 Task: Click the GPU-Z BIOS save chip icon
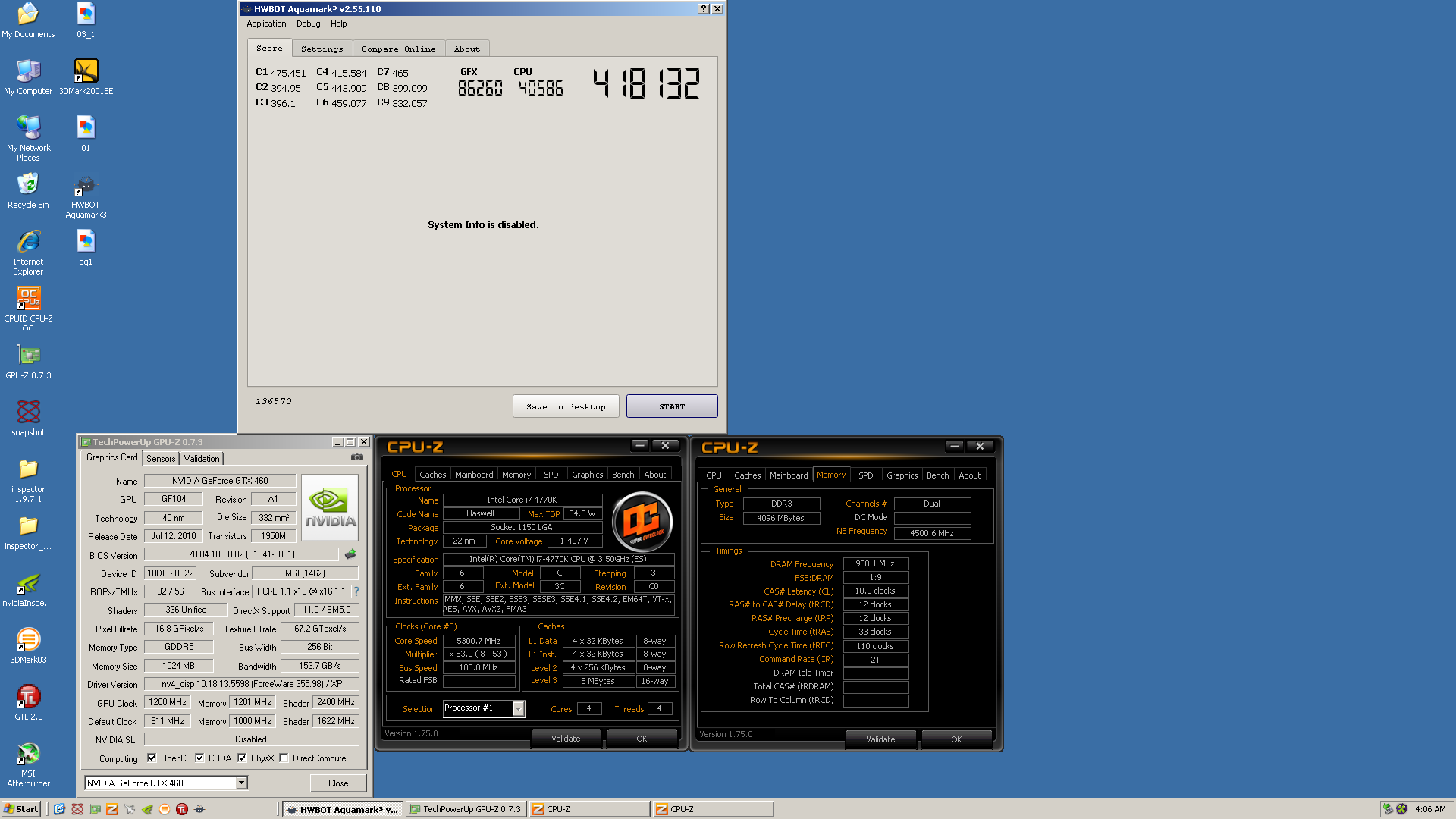pyautogui.click(x=350, y=554)
